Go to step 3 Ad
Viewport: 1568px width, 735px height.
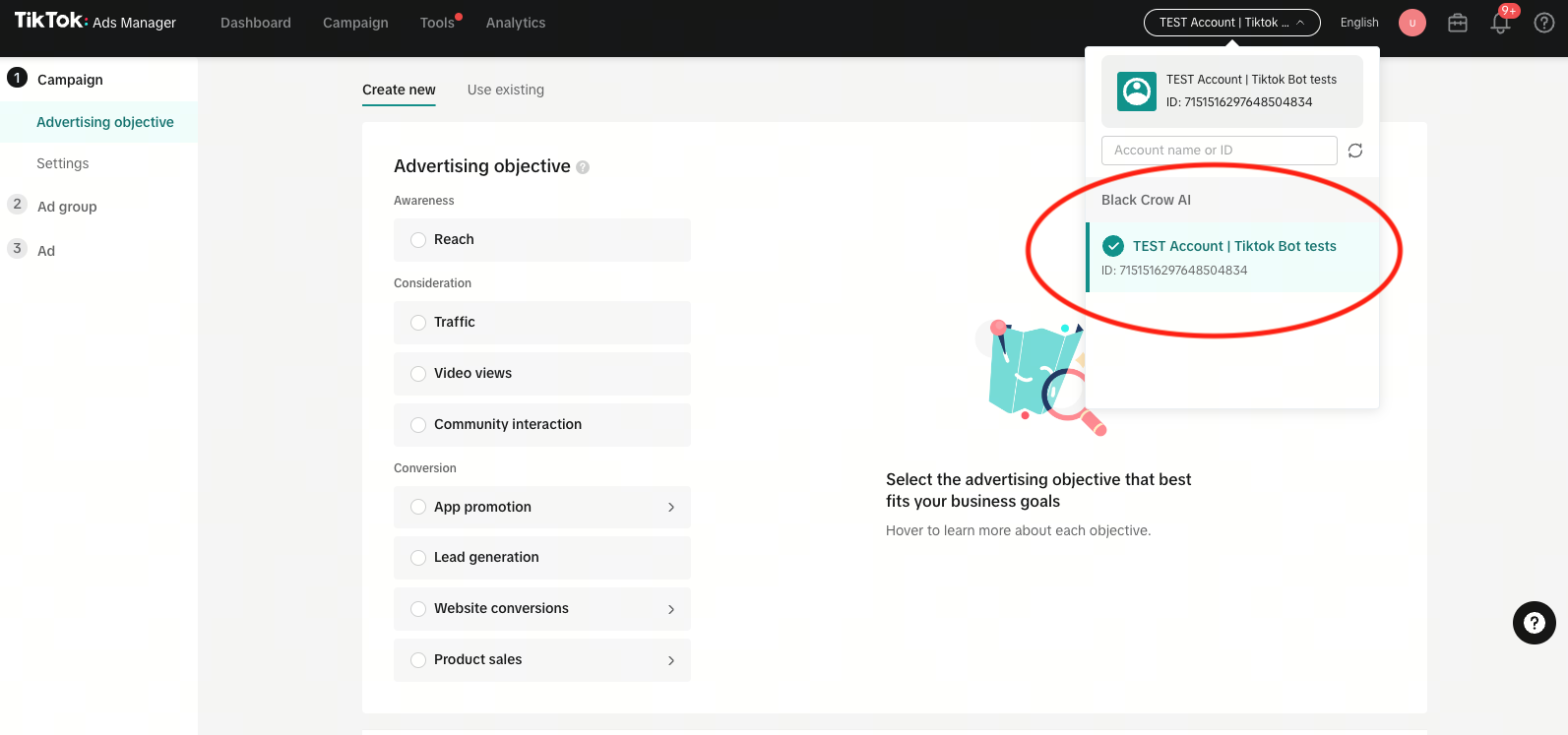pyautogui.click(x=31, y=250)
